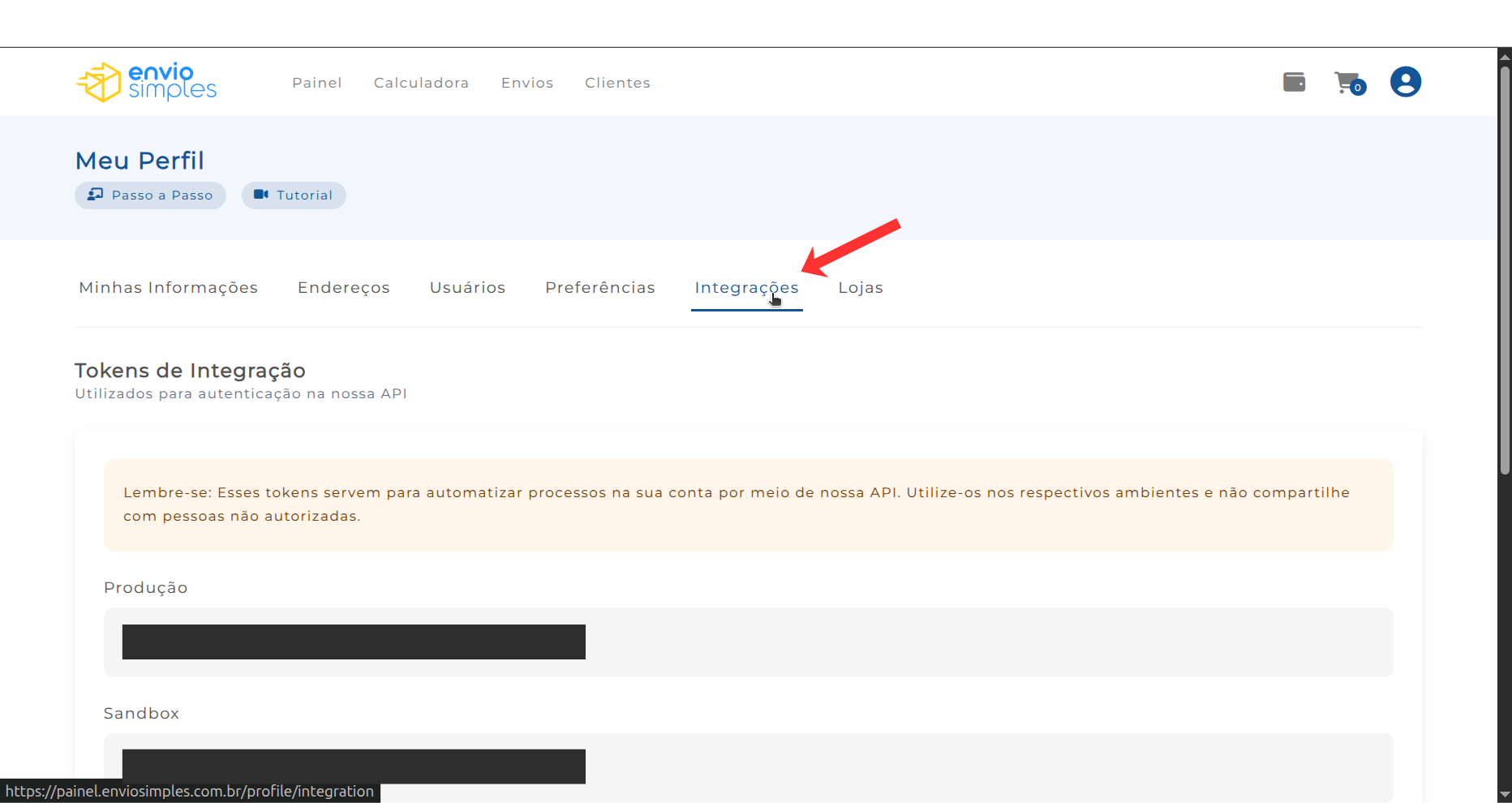Click the Envio Simples logo

(x=147, y=82)
